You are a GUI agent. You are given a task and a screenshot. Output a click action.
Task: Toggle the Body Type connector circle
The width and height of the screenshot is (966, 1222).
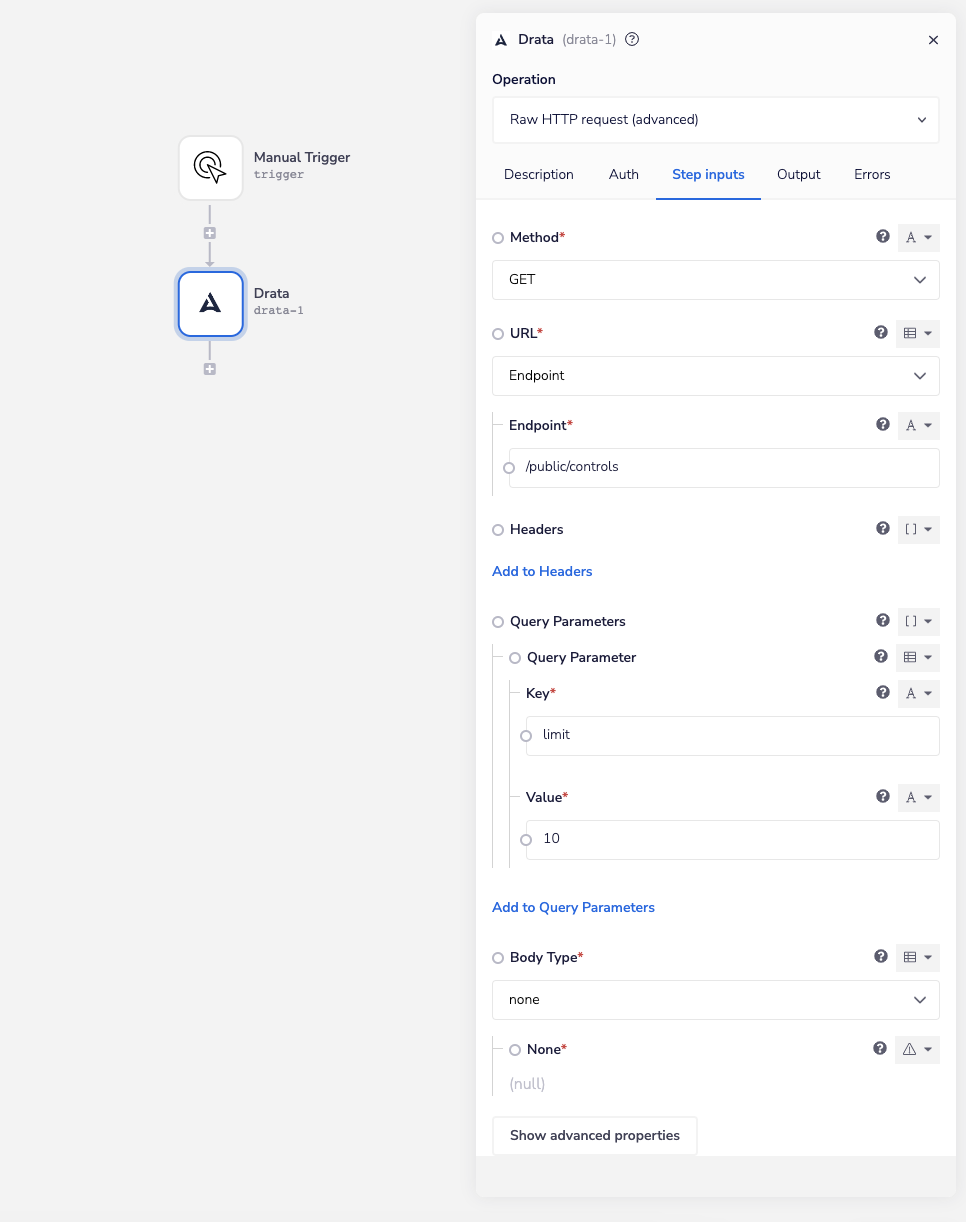click(x=498, y=958)
